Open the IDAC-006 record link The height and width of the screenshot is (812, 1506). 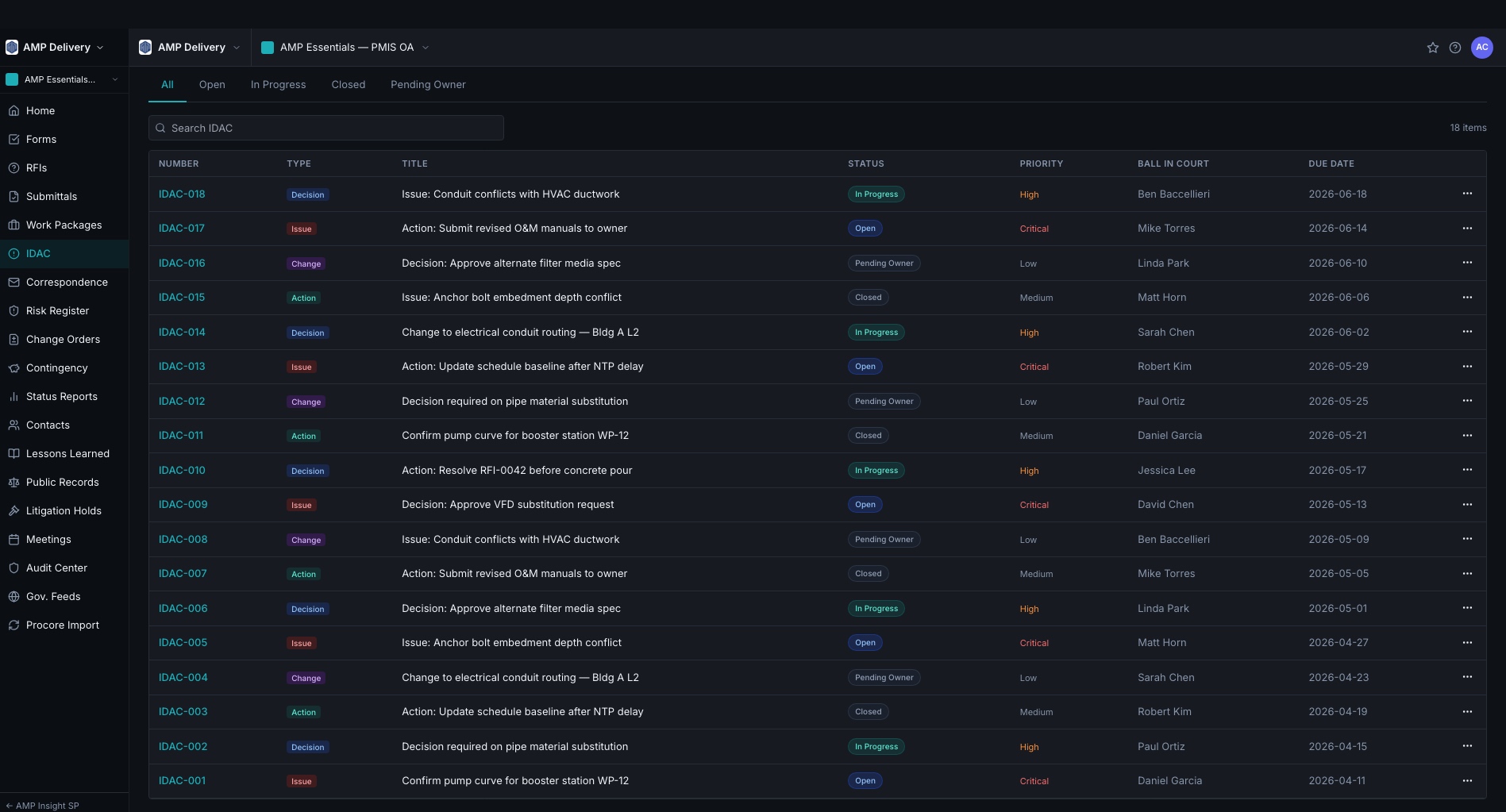point(183,609)
